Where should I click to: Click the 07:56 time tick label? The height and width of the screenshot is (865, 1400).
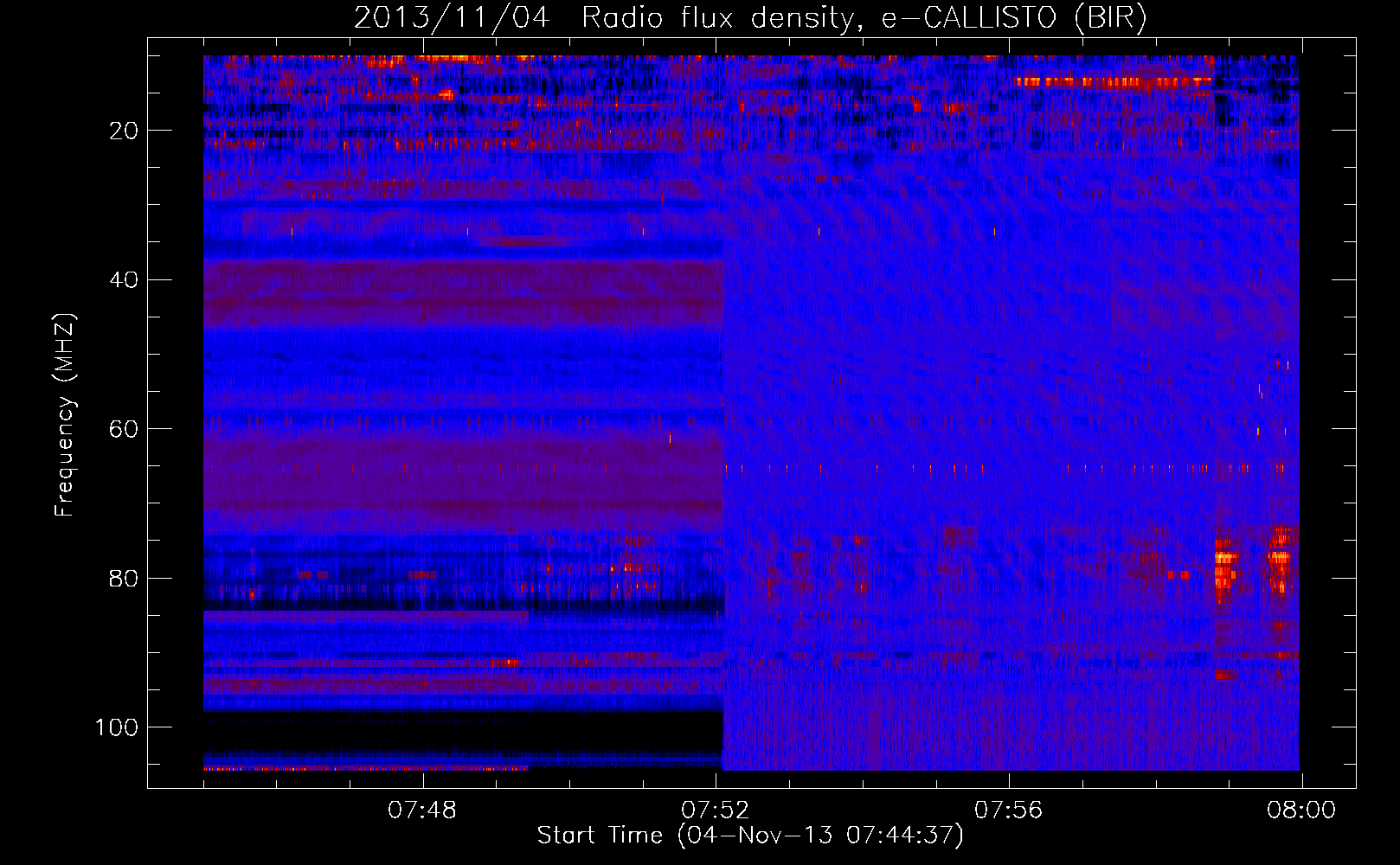click(1009, 811)
